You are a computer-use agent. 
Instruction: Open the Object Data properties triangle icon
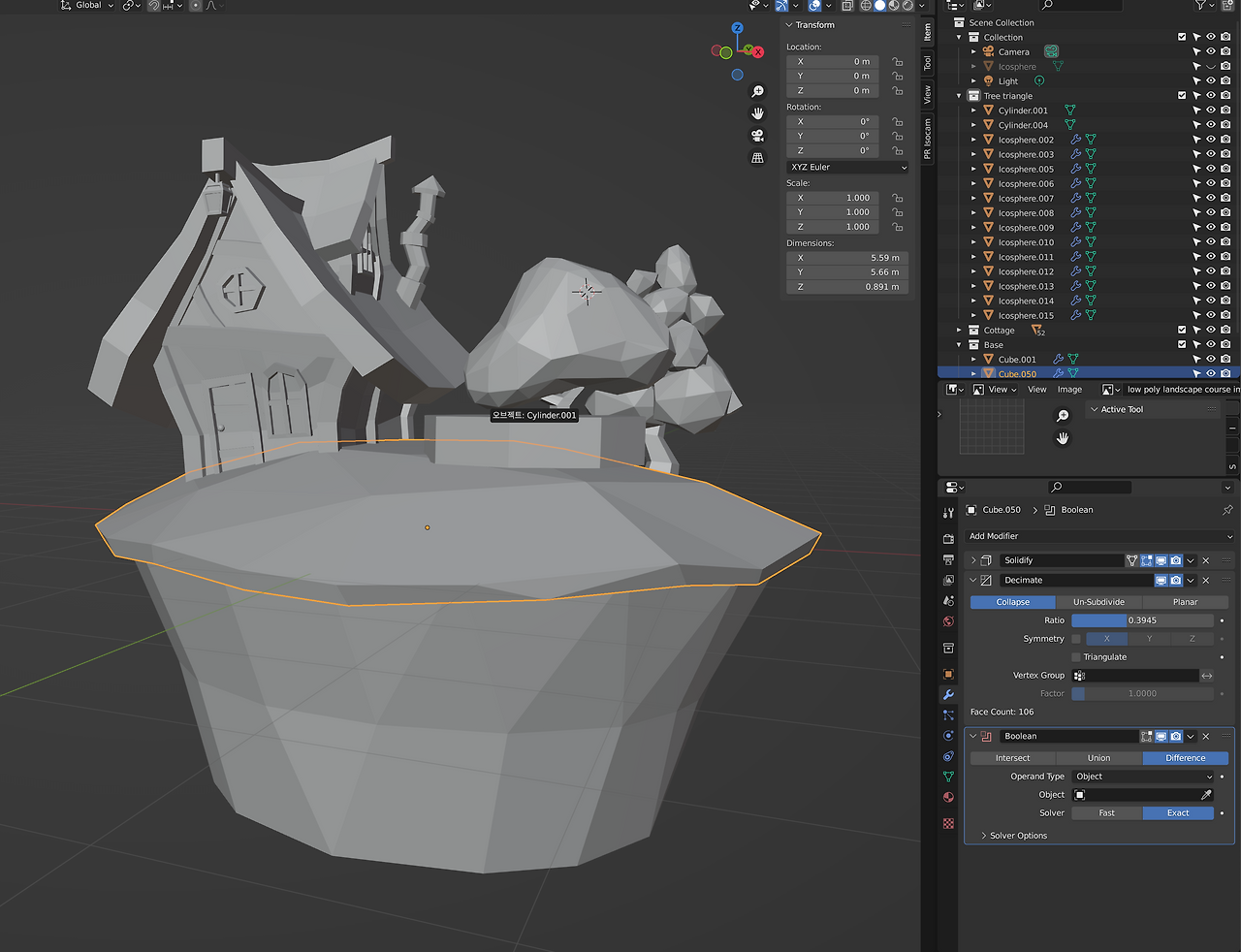click(x=948, y=777)
